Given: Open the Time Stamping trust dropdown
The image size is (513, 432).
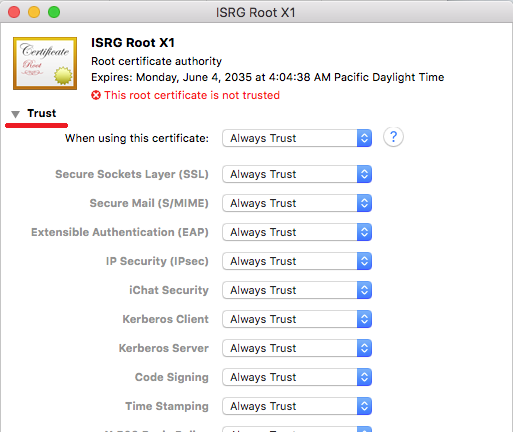Looking at the screenshot, I should pos(297,406).
